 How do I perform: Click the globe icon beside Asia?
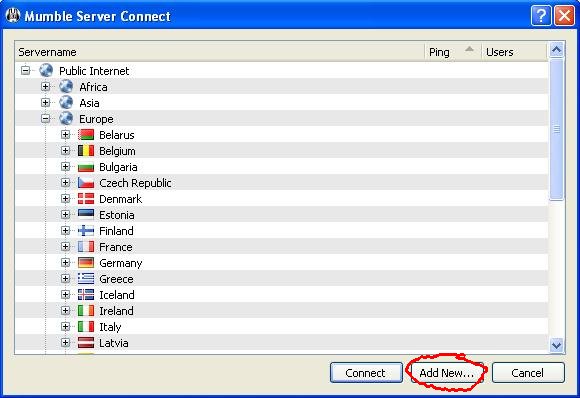(66, 102)
